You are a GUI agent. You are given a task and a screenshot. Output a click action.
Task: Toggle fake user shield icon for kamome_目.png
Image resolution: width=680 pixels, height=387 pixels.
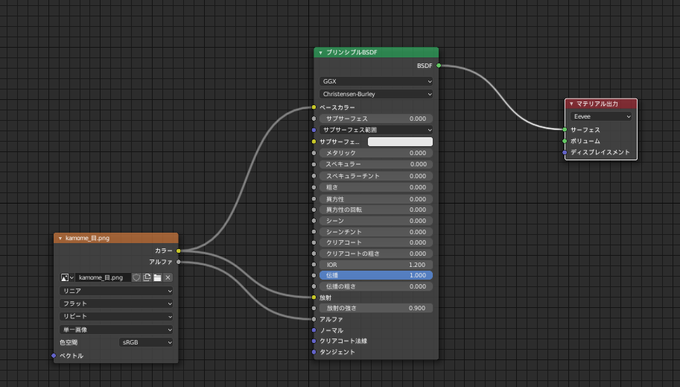coord(137,277)
